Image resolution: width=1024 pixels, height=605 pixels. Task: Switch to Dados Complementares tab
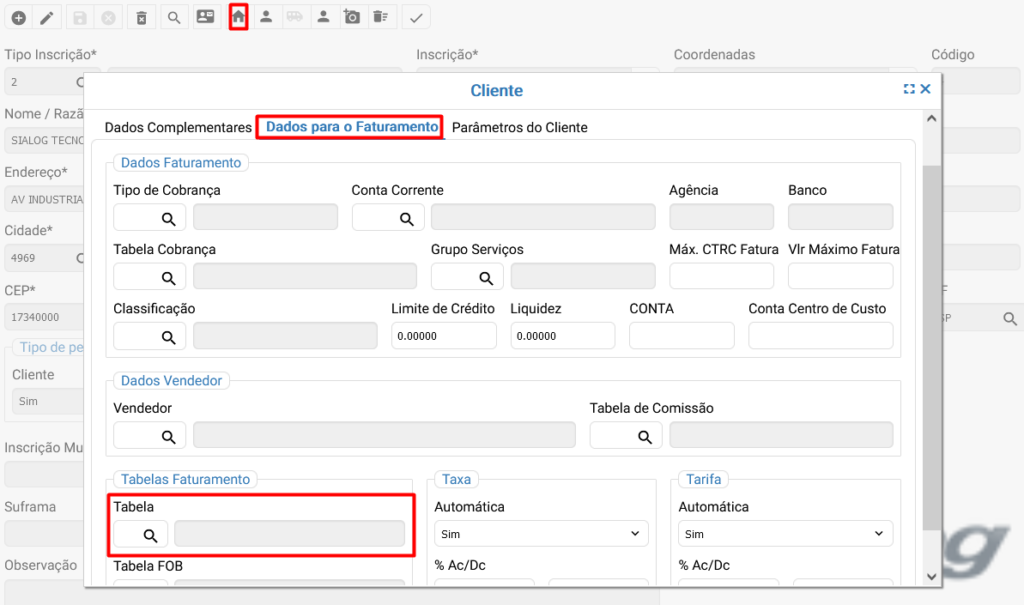click(178, 128)
